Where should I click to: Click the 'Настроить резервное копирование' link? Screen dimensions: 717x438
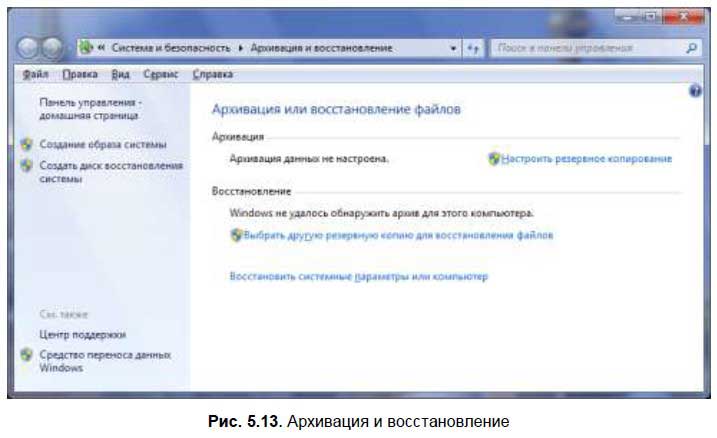tap(586, 159)
